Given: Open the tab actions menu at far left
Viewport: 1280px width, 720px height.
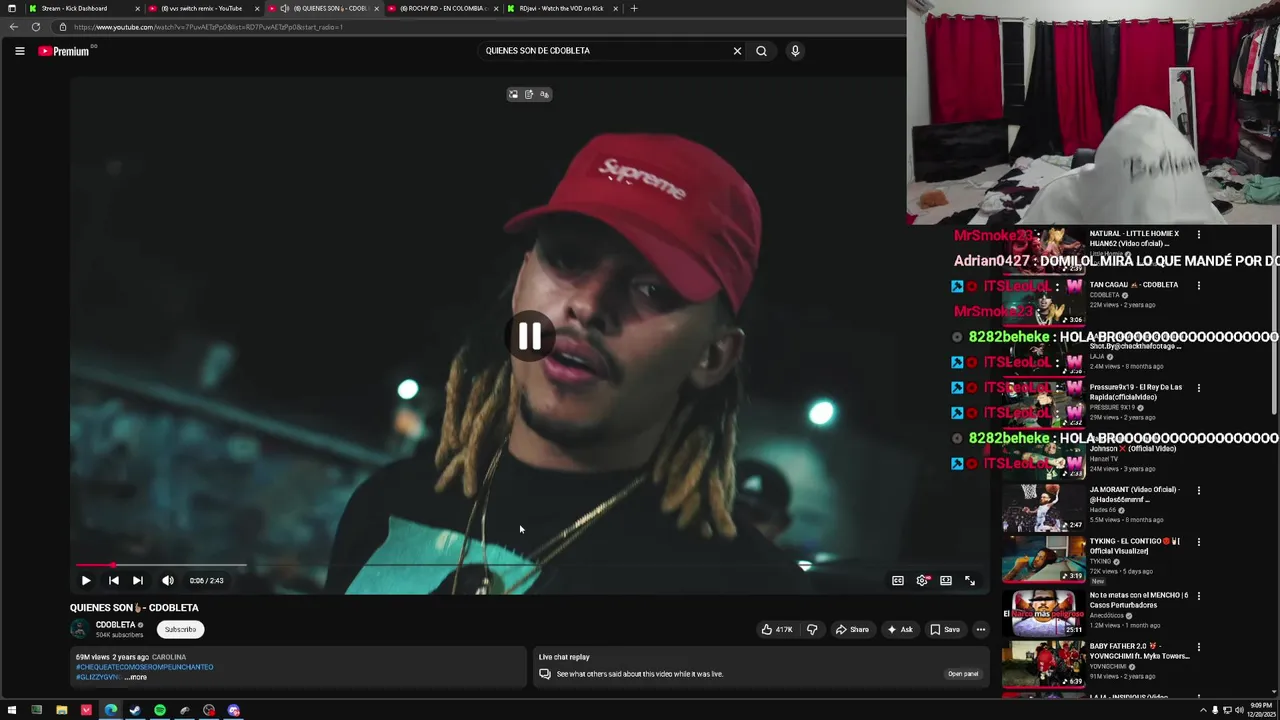Looking at the screenshot, I should pos(11,8).
